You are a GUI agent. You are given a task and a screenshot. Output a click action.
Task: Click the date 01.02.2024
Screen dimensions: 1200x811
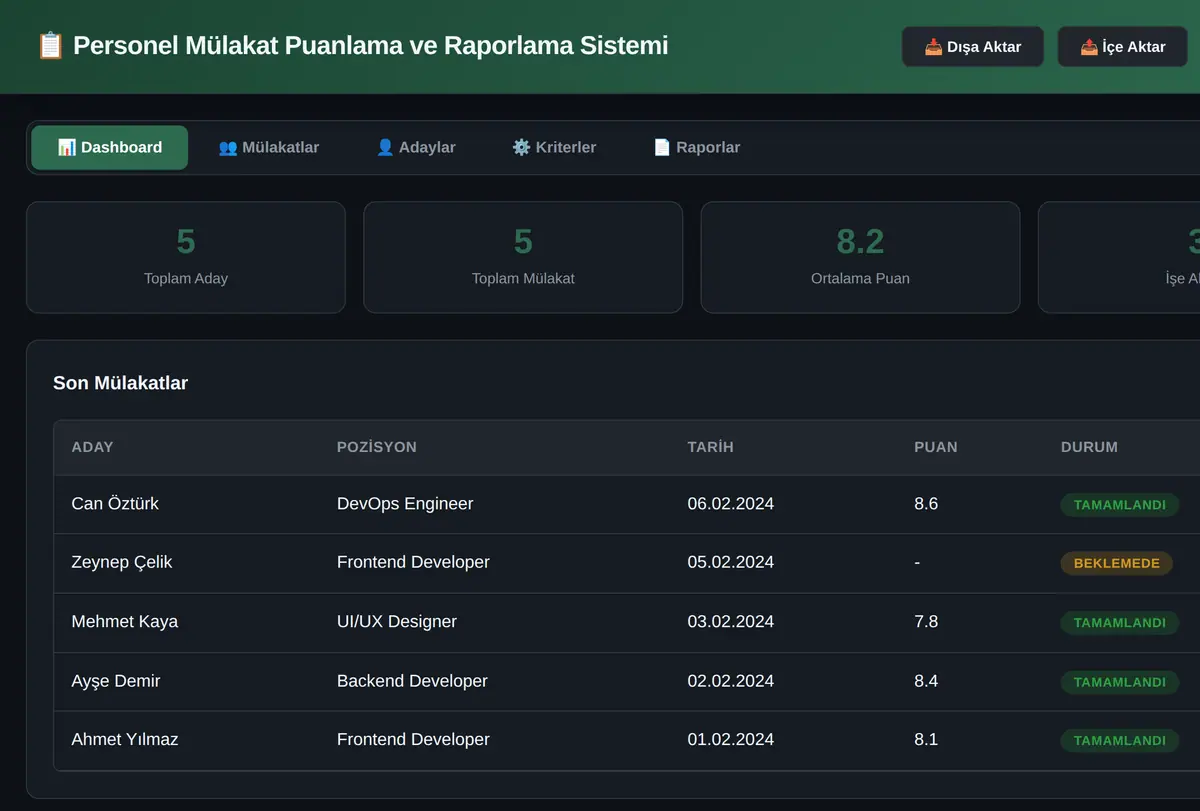[x=731, y=740]
